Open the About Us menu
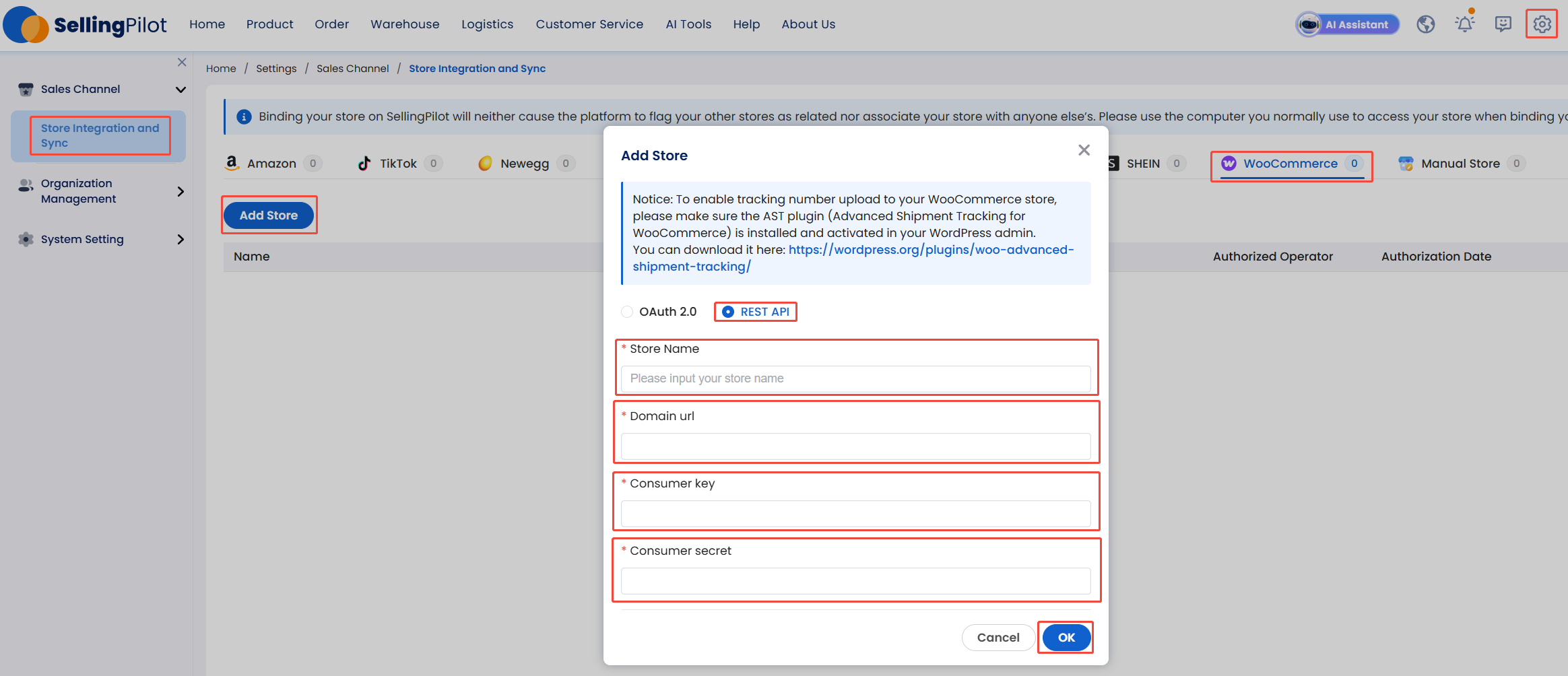Image resolution: width=1568 pixels, height=676 pixels. click(x=808, y=24)
